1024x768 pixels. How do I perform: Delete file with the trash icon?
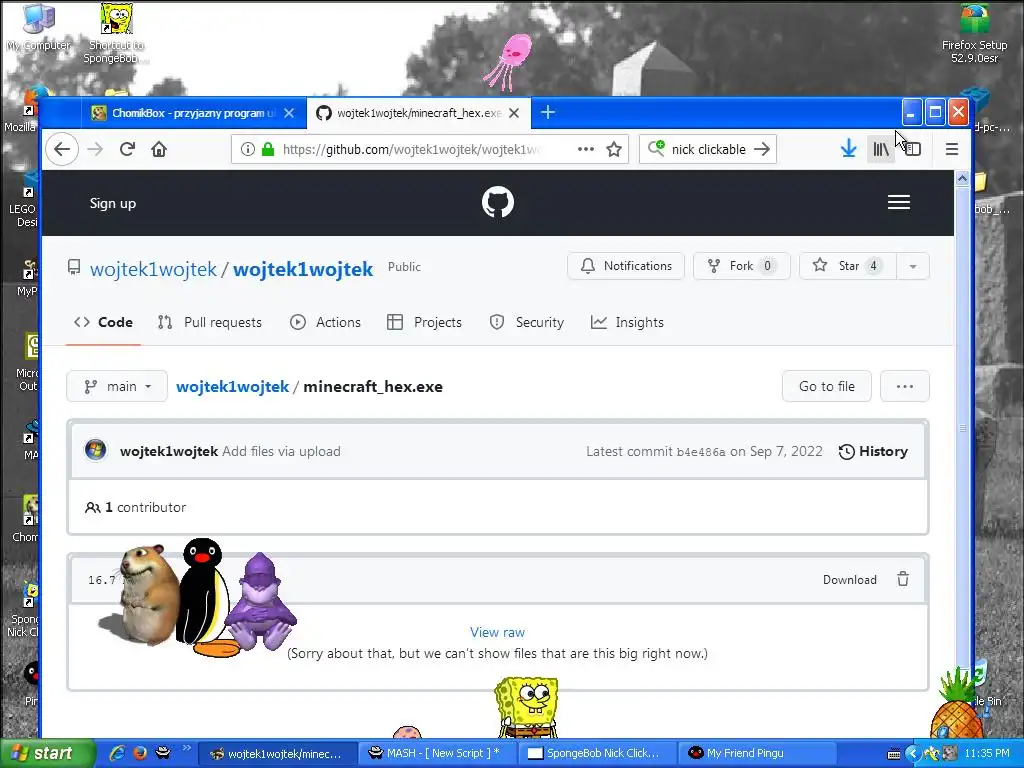click(903, 579)
